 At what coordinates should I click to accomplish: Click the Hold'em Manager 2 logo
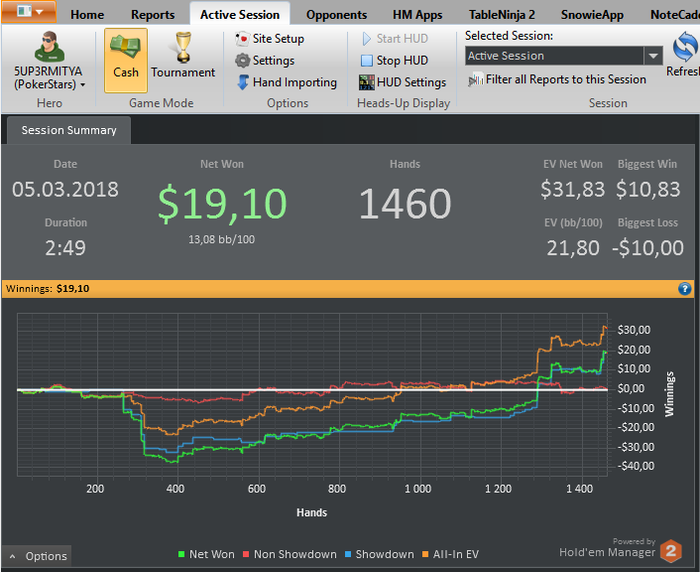click(x=671, y=551)
